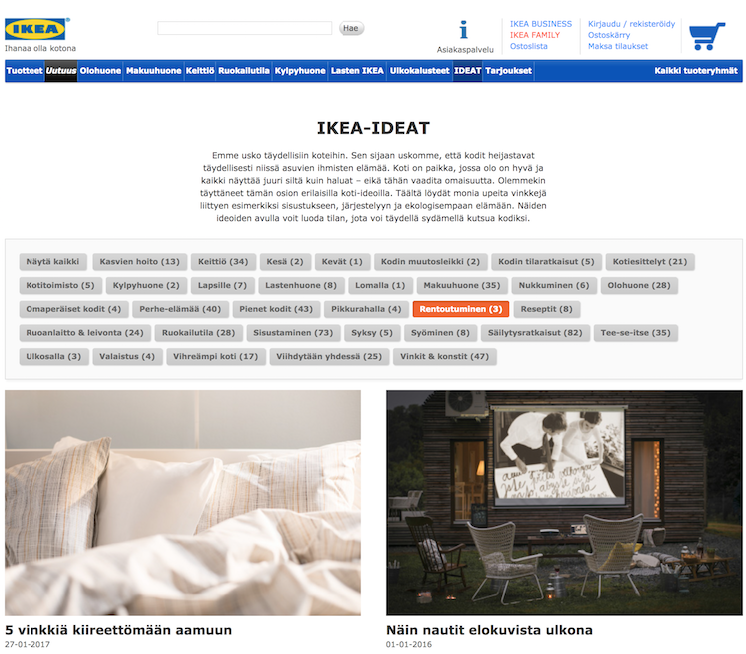
Task: Click Kirjaudu / rekisteröidy link
Action: point(631,24)
